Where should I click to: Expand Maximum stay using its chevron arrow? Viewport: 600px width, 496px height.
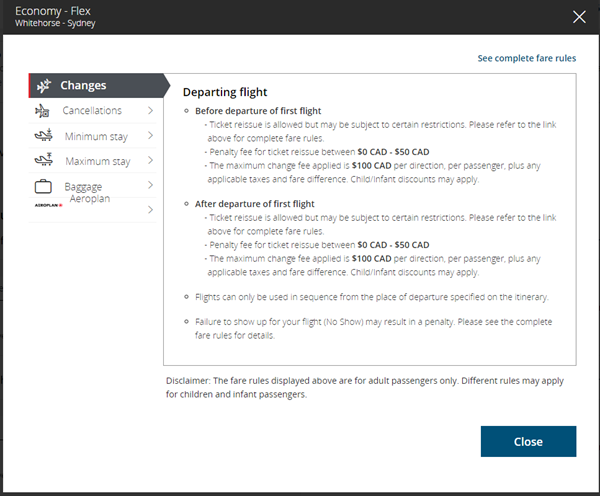click(150, 161)
